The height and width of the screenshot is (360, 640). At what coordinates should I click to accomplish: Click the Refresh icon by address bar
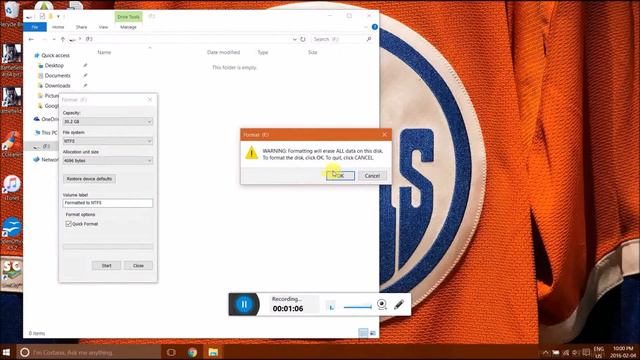point(303,39)
